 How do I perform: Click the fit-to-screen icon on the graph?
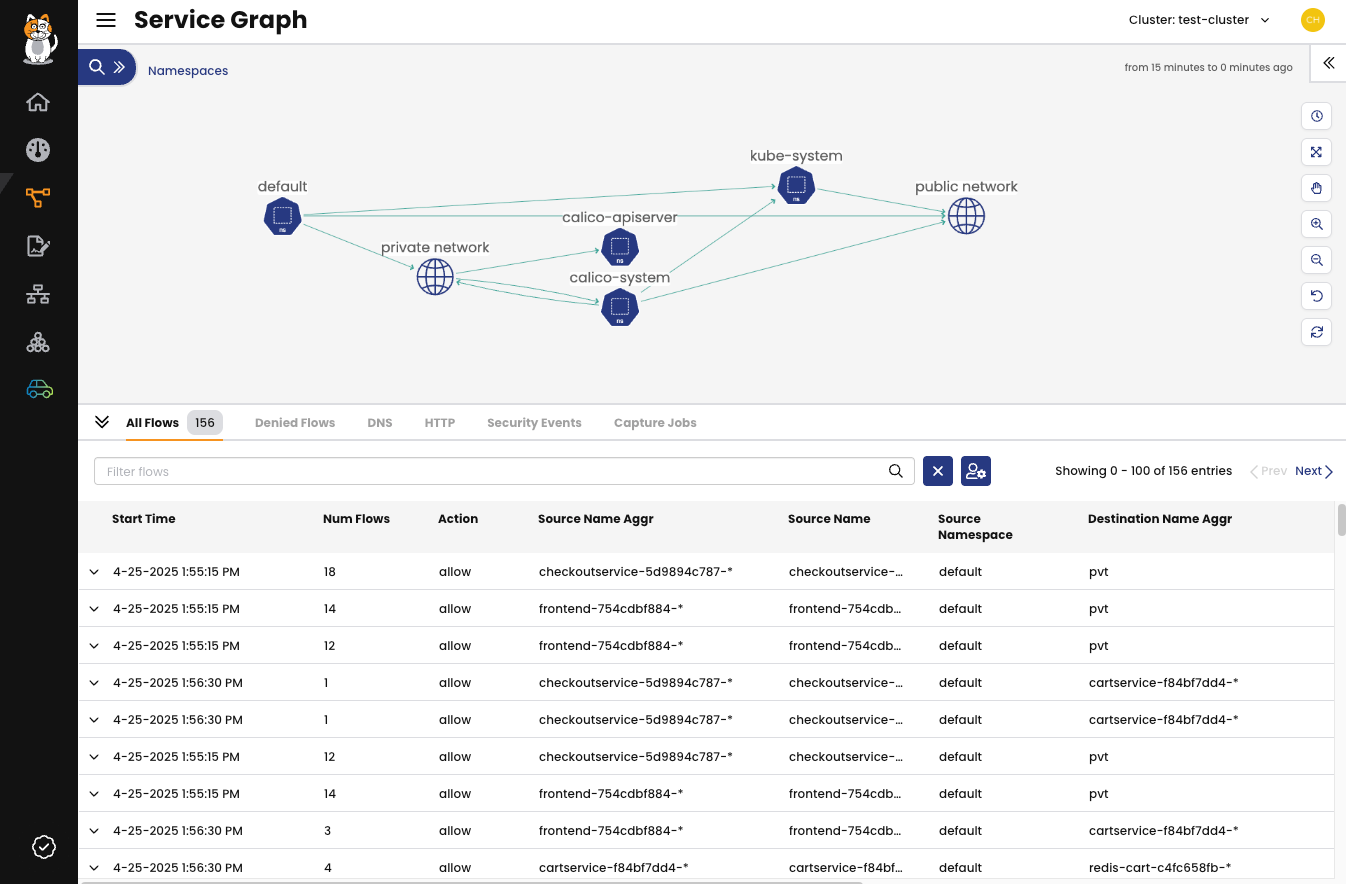point(1316,152)
